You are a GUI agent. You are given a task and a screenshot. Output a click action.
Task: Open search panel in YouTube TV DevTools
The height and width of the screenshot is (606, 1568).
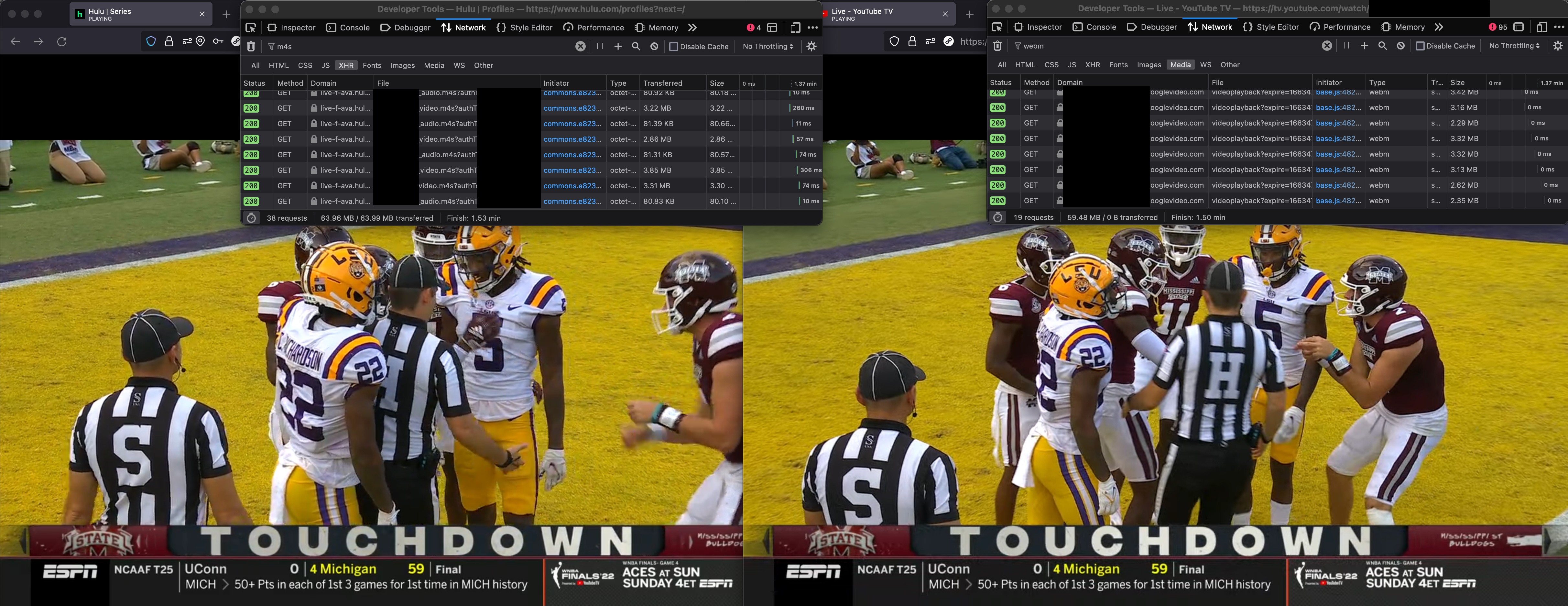(1382, 46)
